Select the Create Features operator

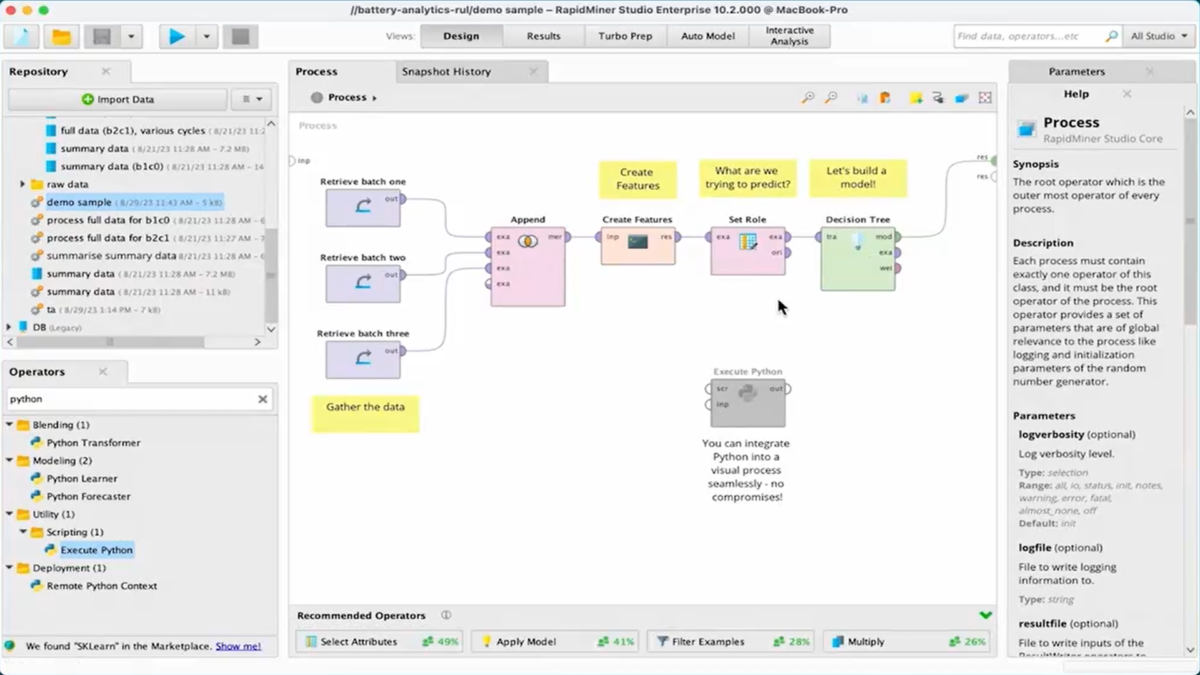[638, 245]
